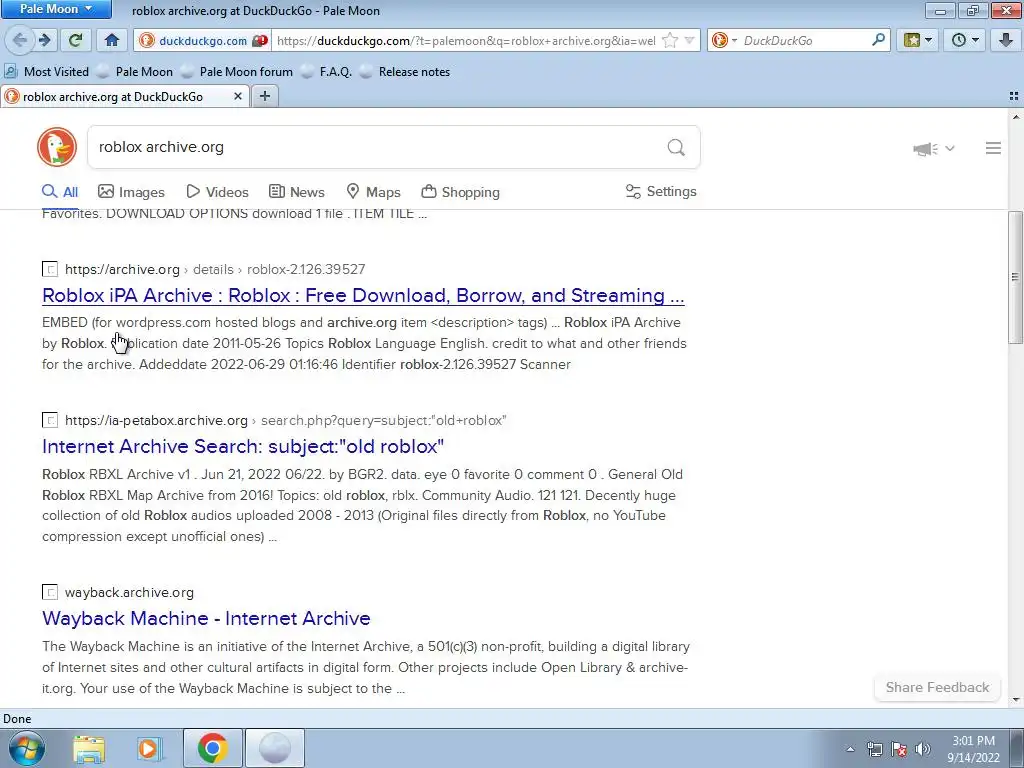Click the Action Center flag icon
Screen dimensions: 1024x768
(x=899, y=749)
